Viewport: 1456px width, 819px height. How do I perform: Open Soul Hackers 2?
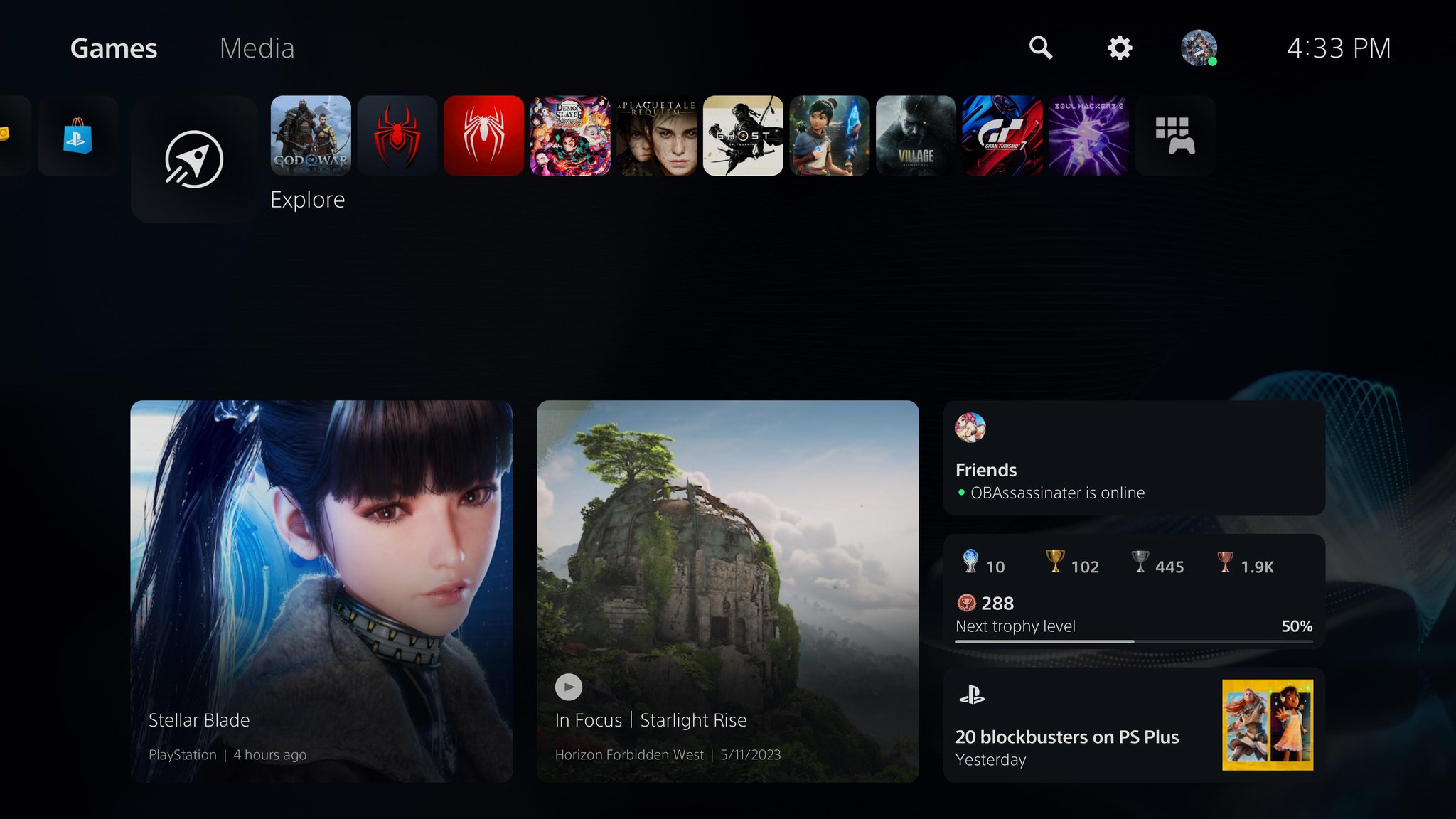[1088, 136]
